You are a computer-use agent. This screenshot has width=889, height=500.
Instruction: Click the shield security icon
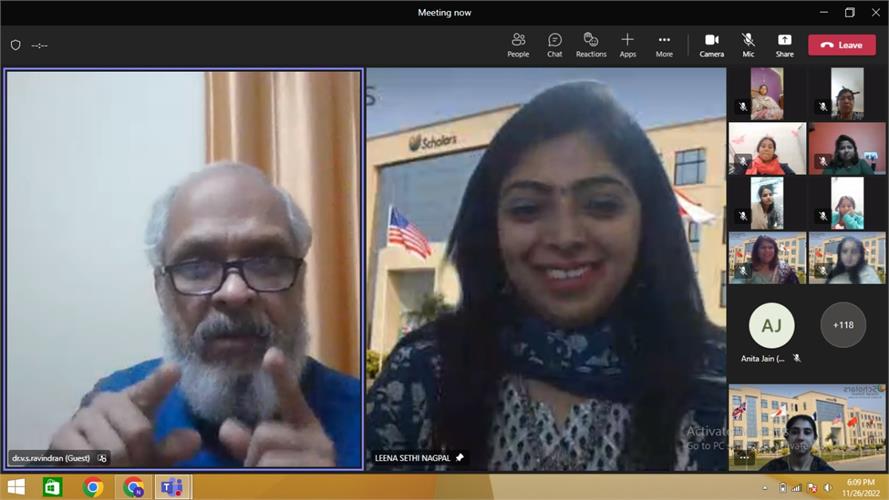tap(15, 45)
